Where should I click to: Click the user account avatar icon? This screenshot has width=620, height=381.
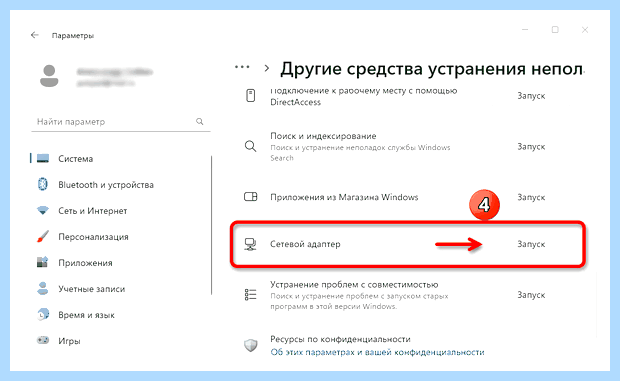click(49, 76)
